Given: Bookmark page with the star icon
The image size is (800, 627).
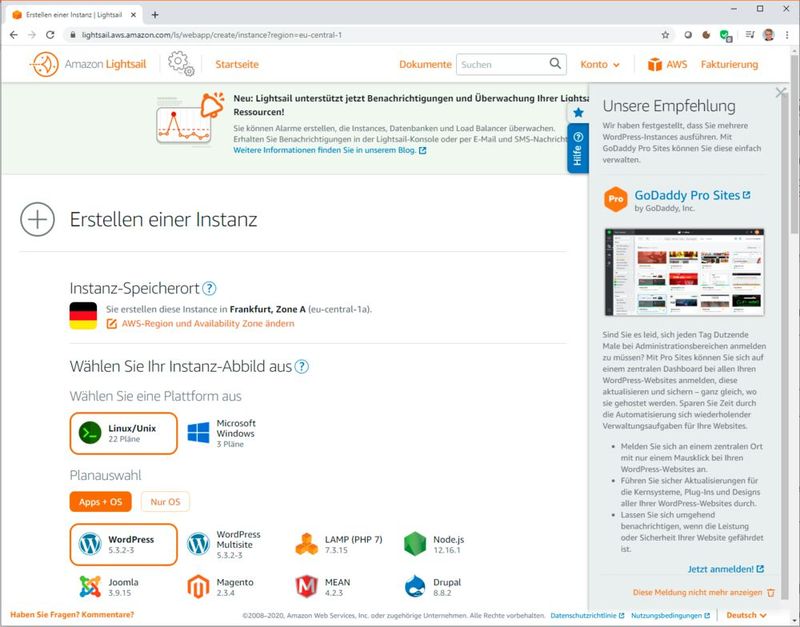Looking at the screenshot, I should (x=665, y=35).
